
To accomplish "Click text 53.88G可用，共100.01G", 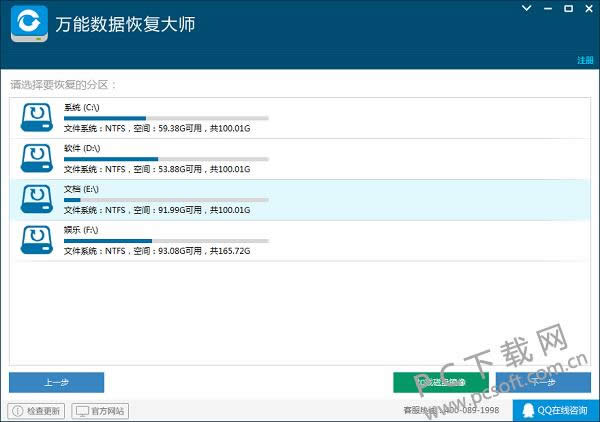I will coord(204,169).
